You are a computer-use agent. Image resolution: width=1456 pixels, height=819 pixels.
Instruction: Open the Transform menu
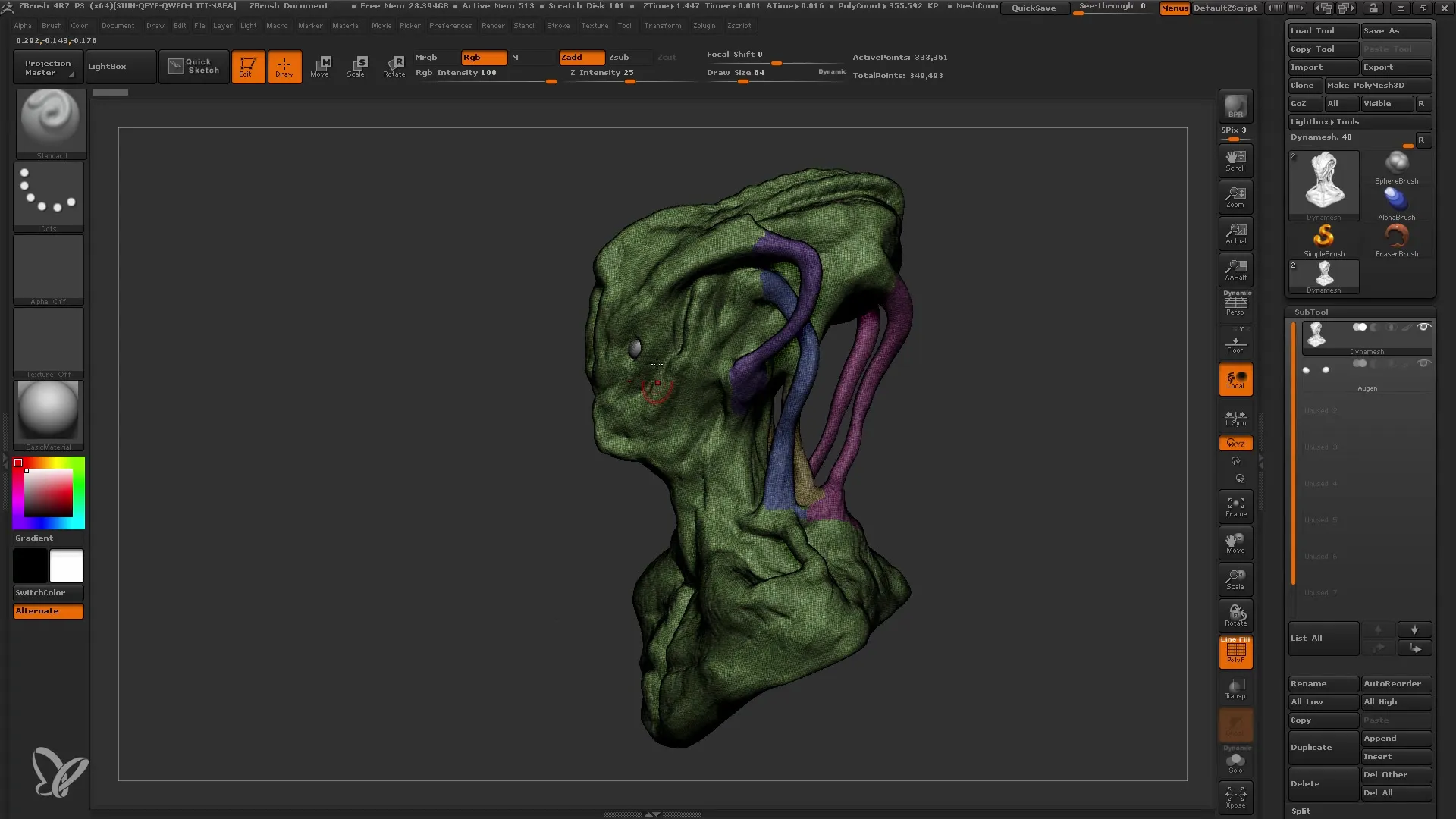click(663, 26)
